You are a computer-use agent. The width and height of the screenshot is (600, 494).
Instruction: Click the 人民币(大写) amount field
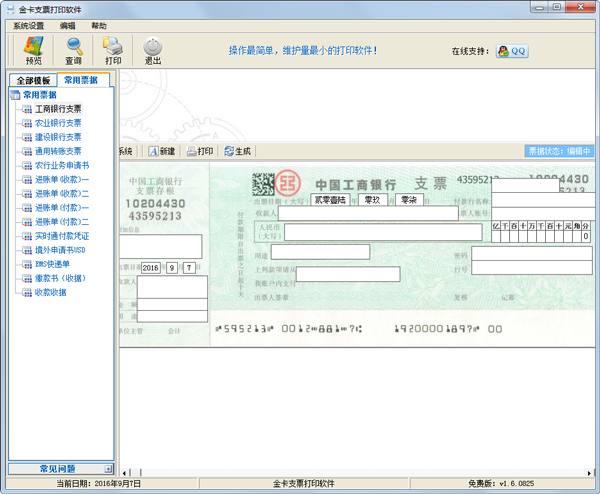coord(383,232)
